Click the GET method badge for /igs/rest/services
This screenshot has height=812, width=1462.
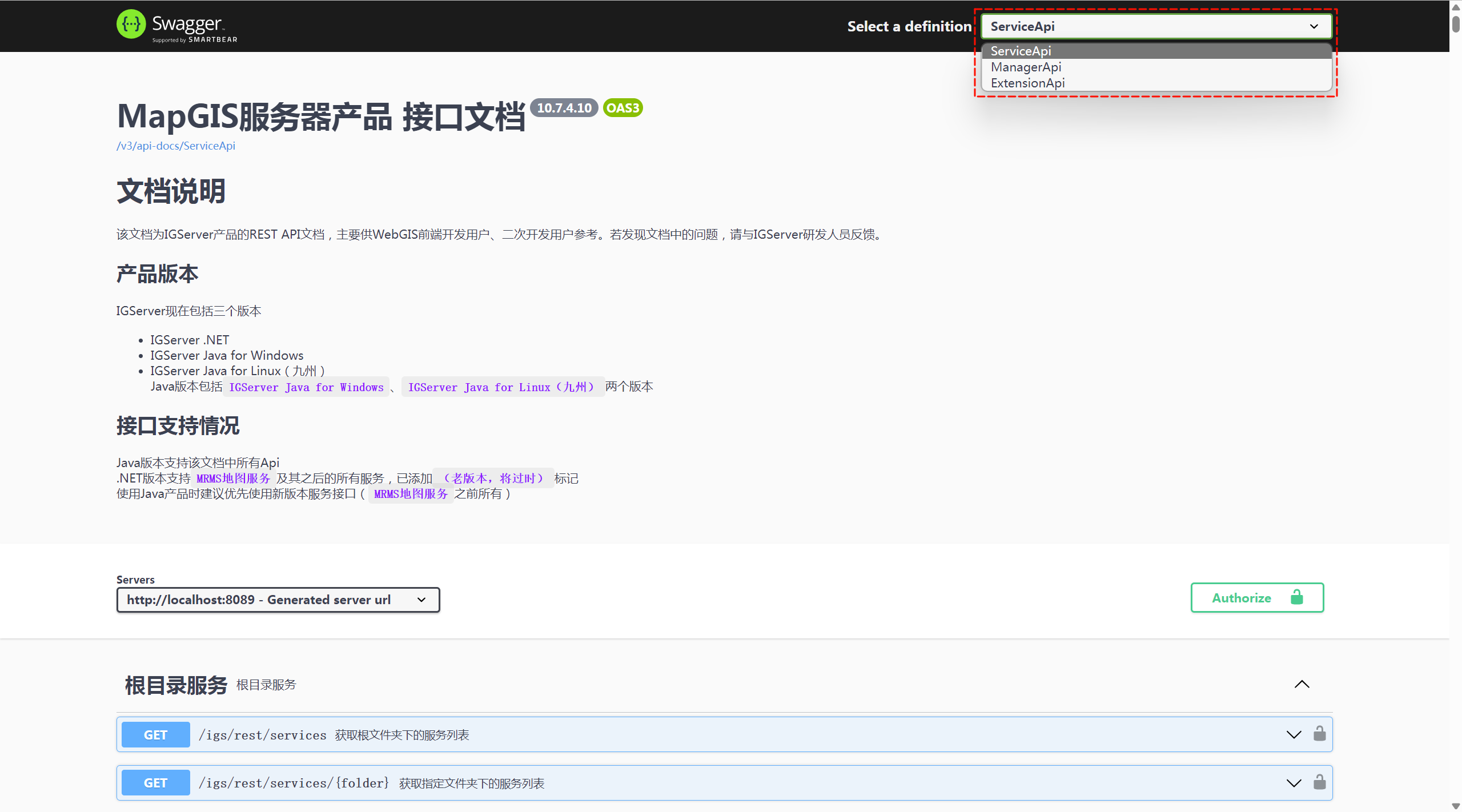pyautogui.click(x=155, y=734)
